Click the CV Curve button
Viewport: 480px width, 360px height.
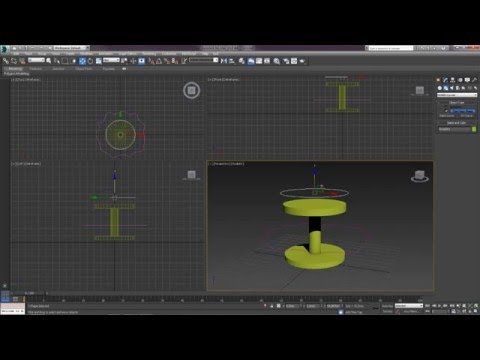467,116
